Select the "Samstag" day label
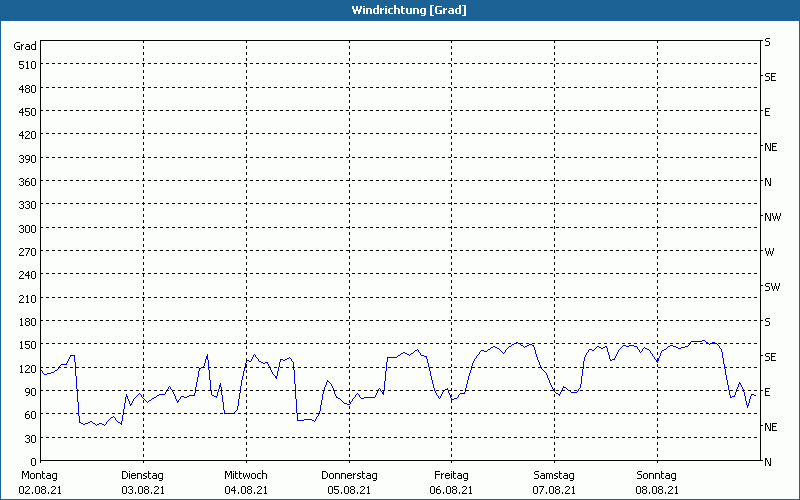 554,475
